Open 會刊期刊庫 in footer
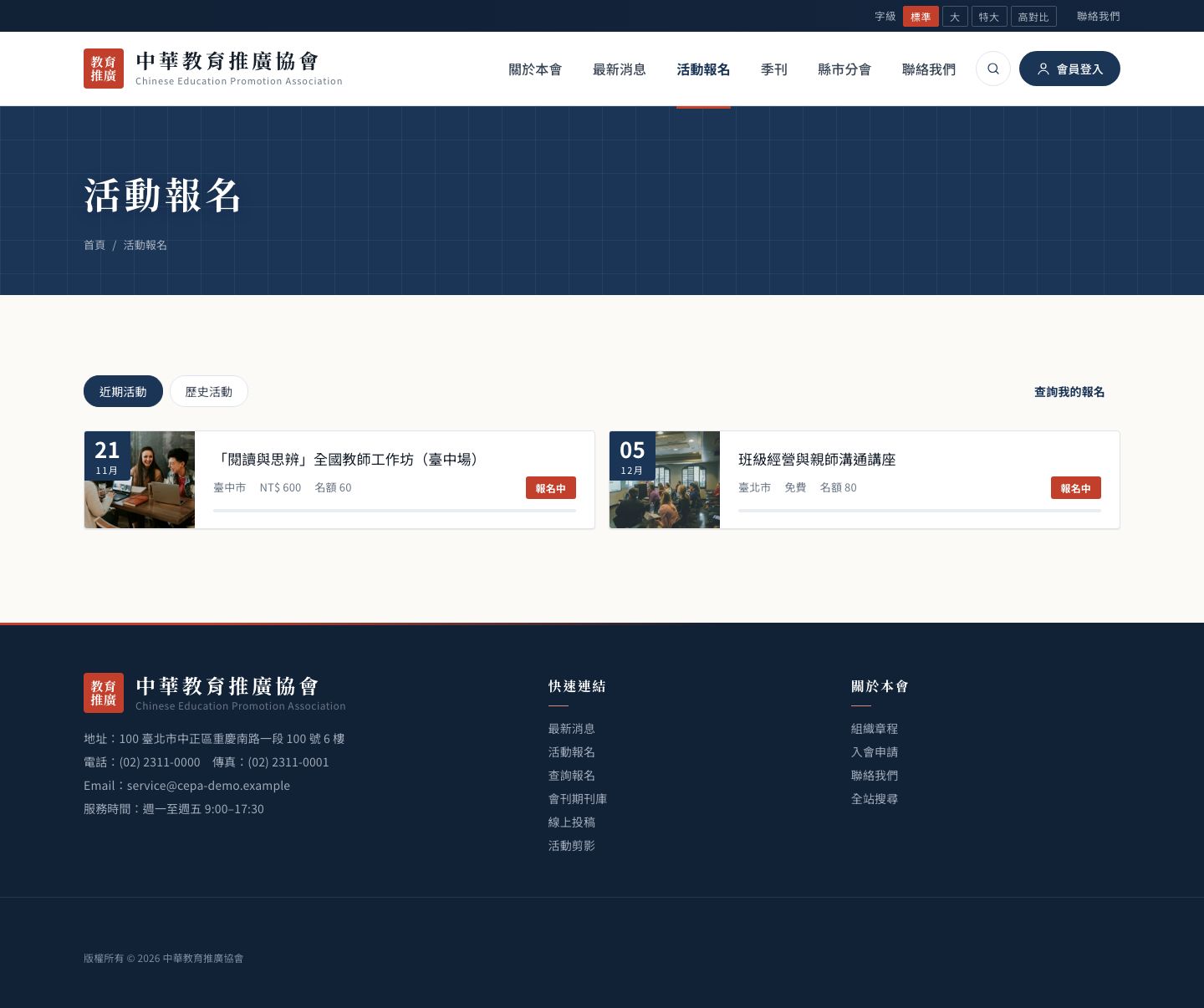 point(578,799)
